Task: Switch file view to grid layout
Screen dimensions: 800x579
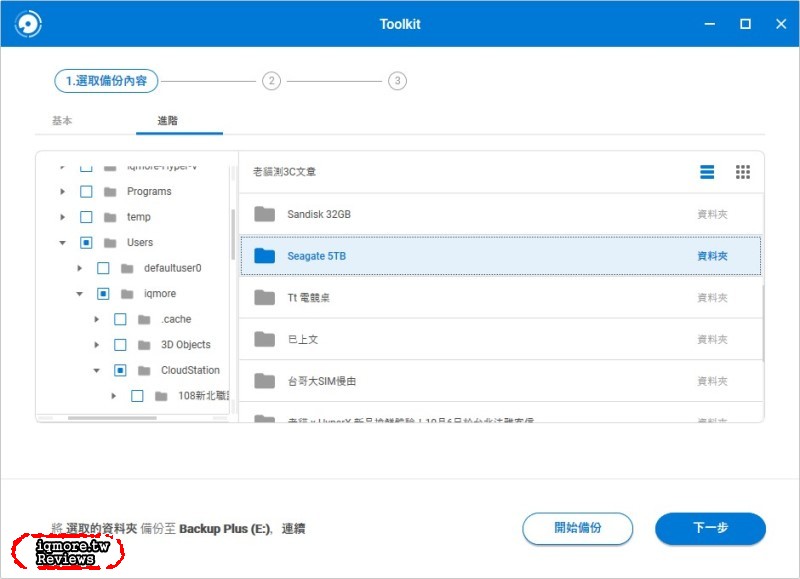Action: [743, 171]
